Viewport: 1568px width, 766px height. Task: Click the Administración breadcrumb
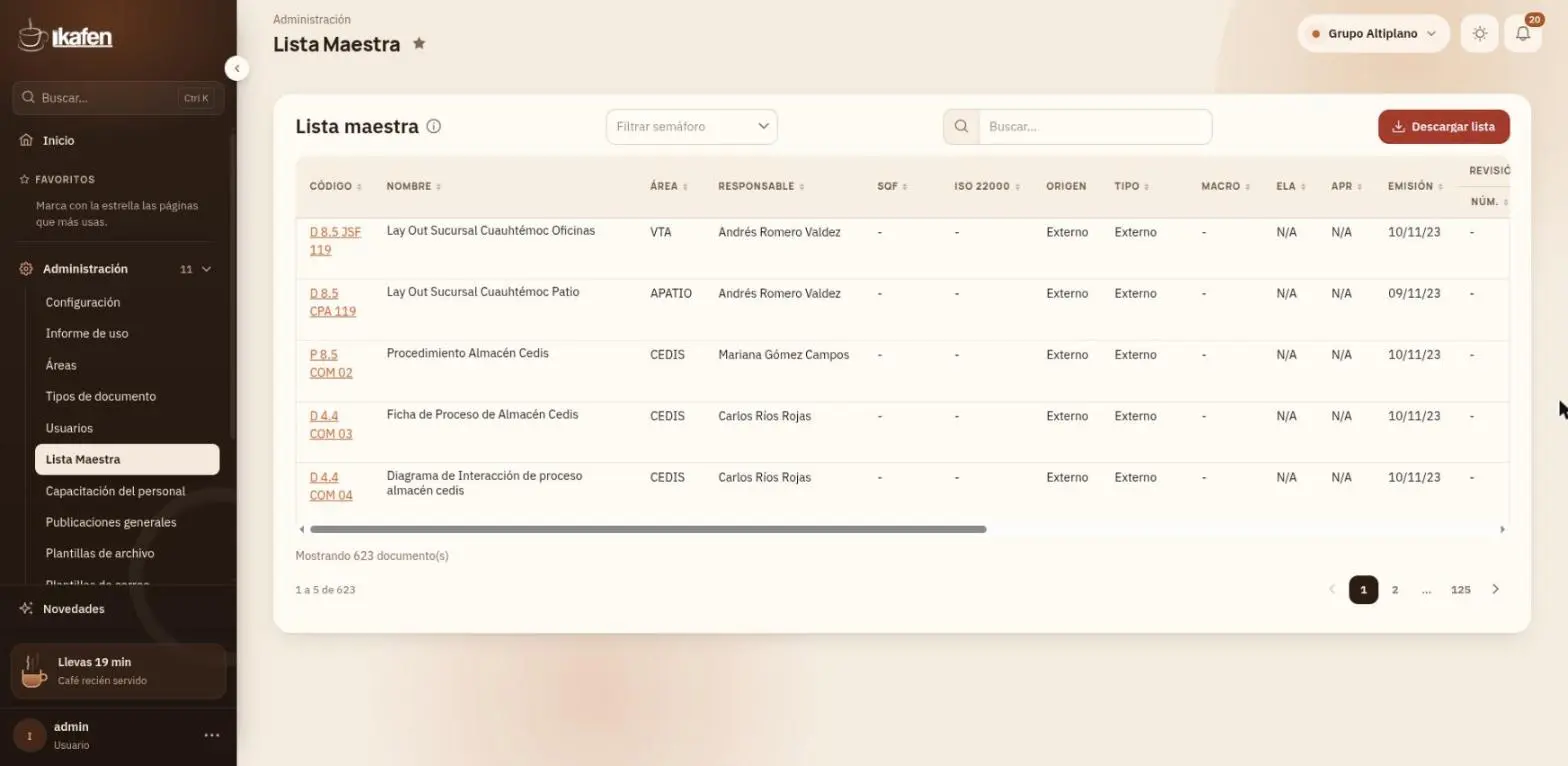(x=312, y=19)
